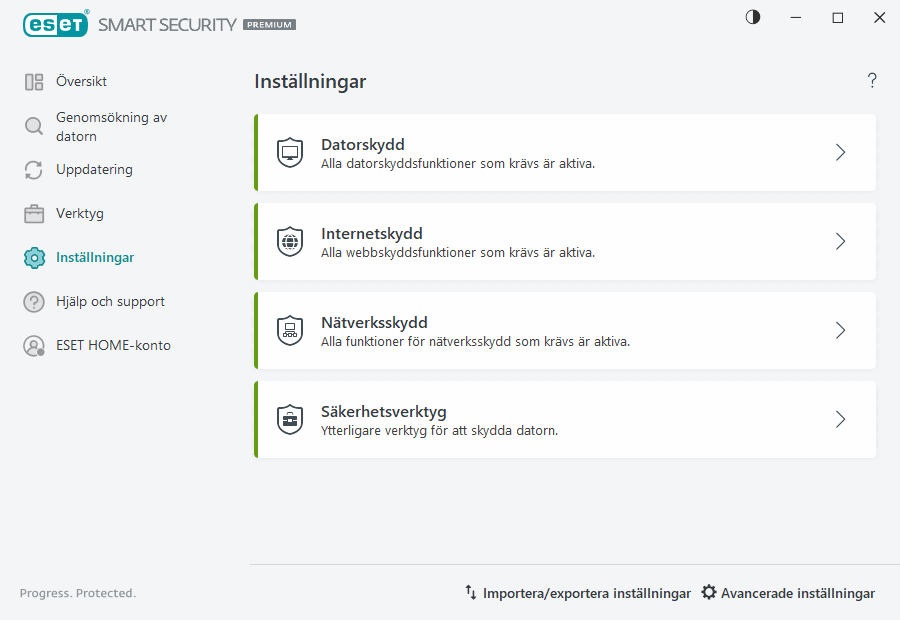Click the Internetskydd globe shield icon
The height and width of the screenshot is (620, 900).
[290, 241]
